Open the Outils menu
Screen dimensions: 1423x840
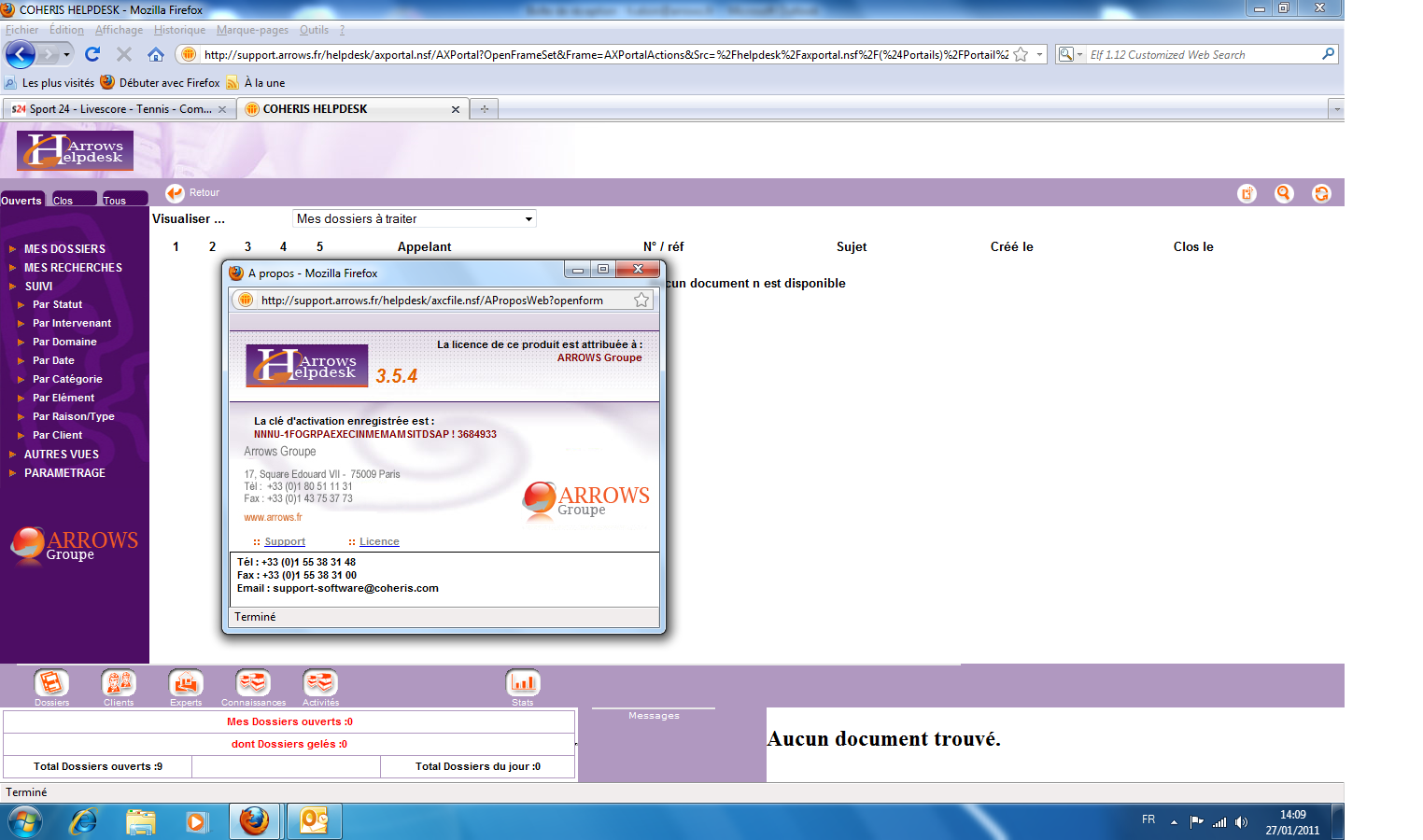coord(314,30)
